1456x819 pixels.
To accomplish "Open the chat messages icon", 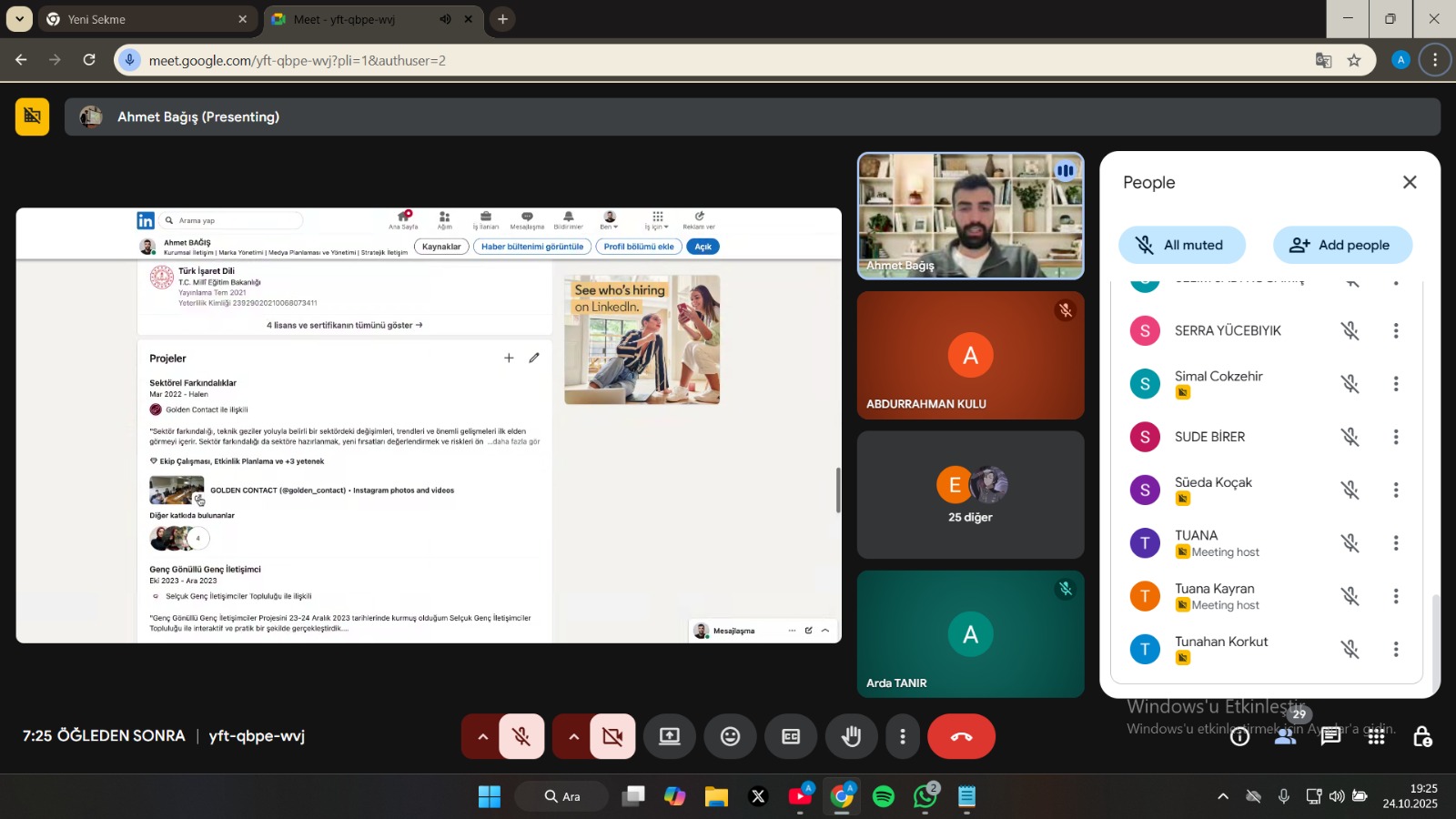I will pos(1330,736).
